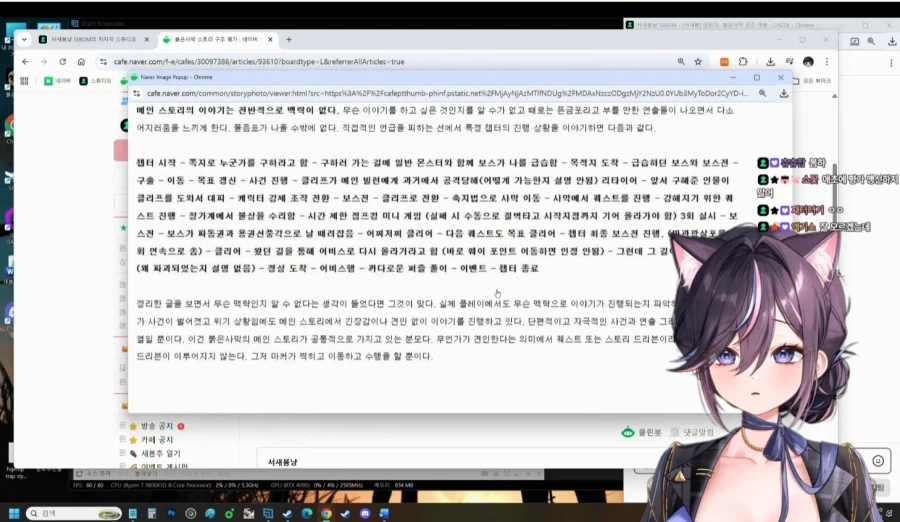Click the taskbar 검색 search box
900x522 pixels.
(x=73, y=513)
